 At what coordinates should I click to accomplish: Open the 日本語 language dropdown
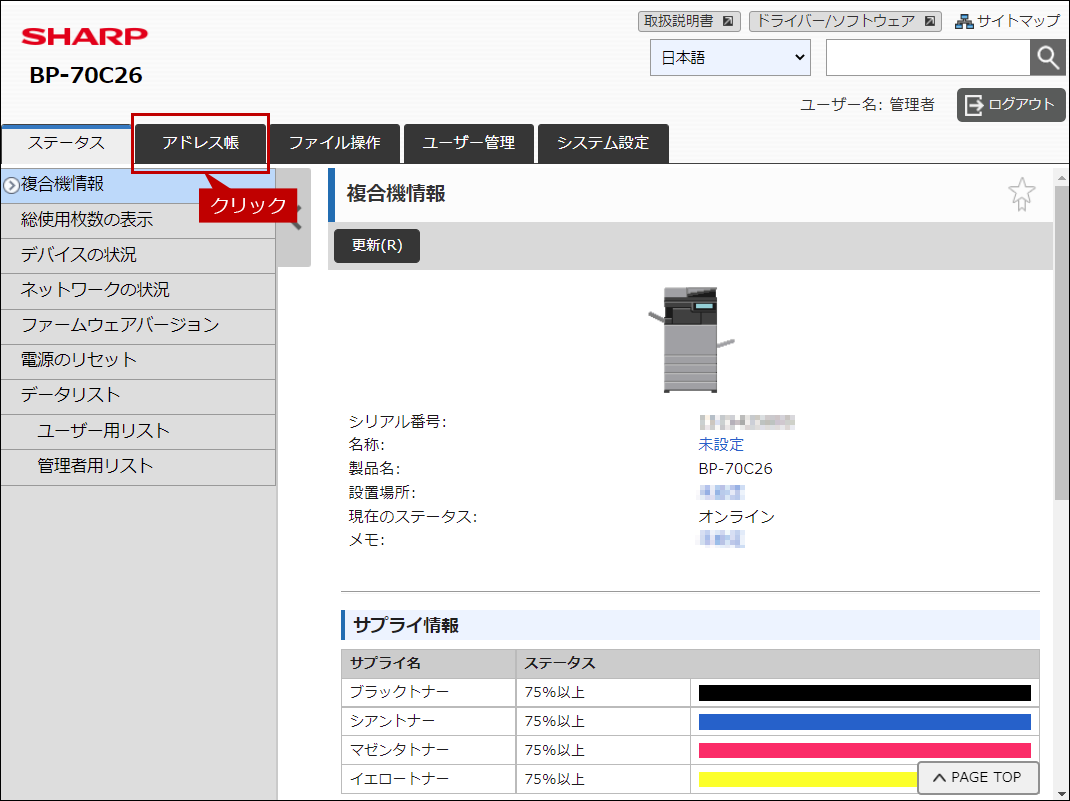[x=730, y=57]
